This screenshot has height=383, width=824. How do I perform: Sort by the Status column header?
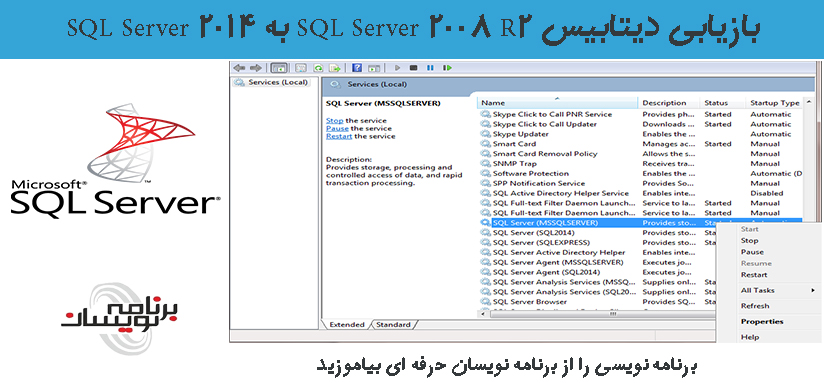click(x=722, y=103)
